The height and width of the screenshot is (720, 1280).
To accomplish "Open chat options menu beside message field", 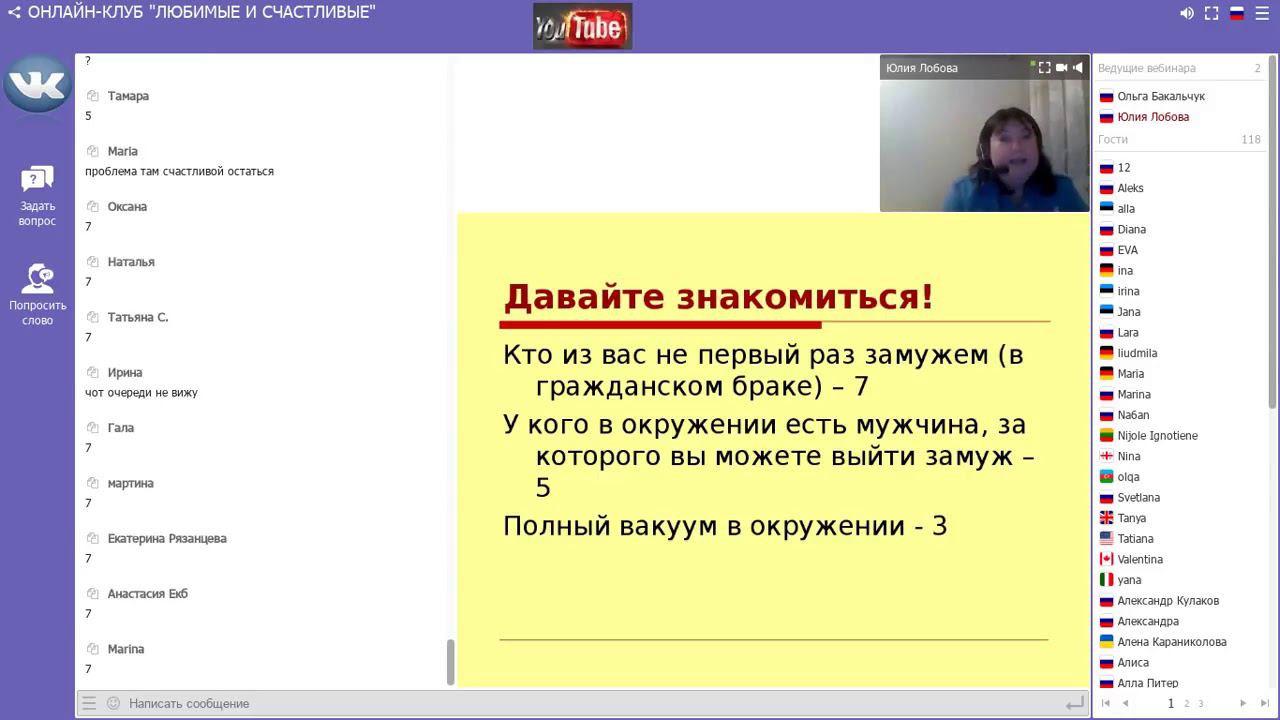I will coord(89,703).
